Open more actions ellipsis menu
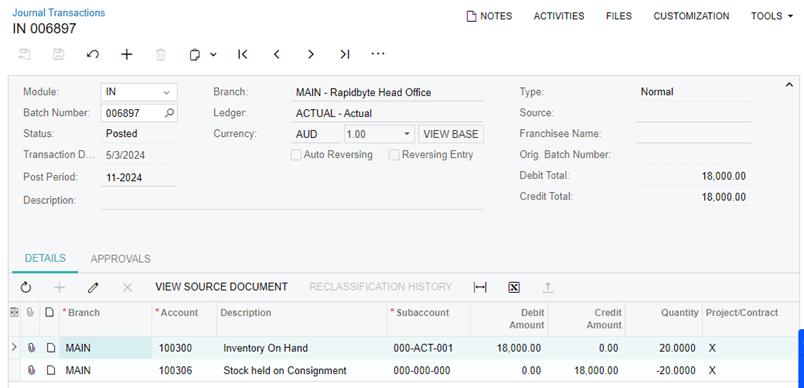This screenshot has width=804, height=388. pos(378,54)
